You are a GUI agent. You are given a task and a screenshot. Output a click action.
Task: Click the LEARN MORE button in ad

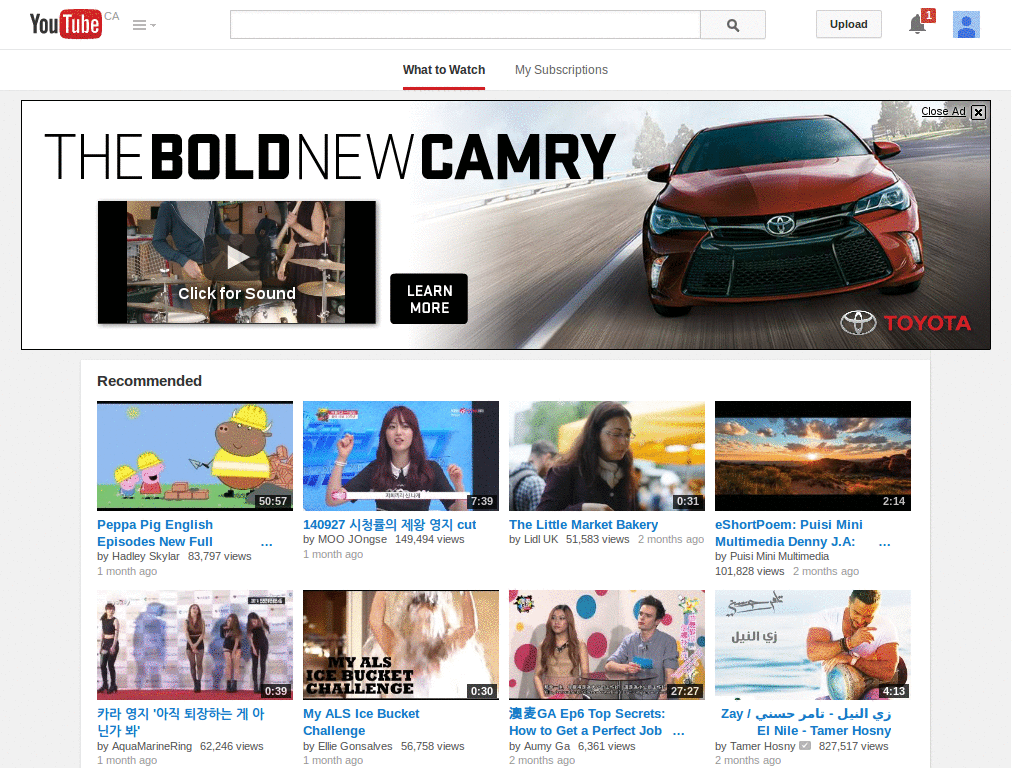point(429,298)
